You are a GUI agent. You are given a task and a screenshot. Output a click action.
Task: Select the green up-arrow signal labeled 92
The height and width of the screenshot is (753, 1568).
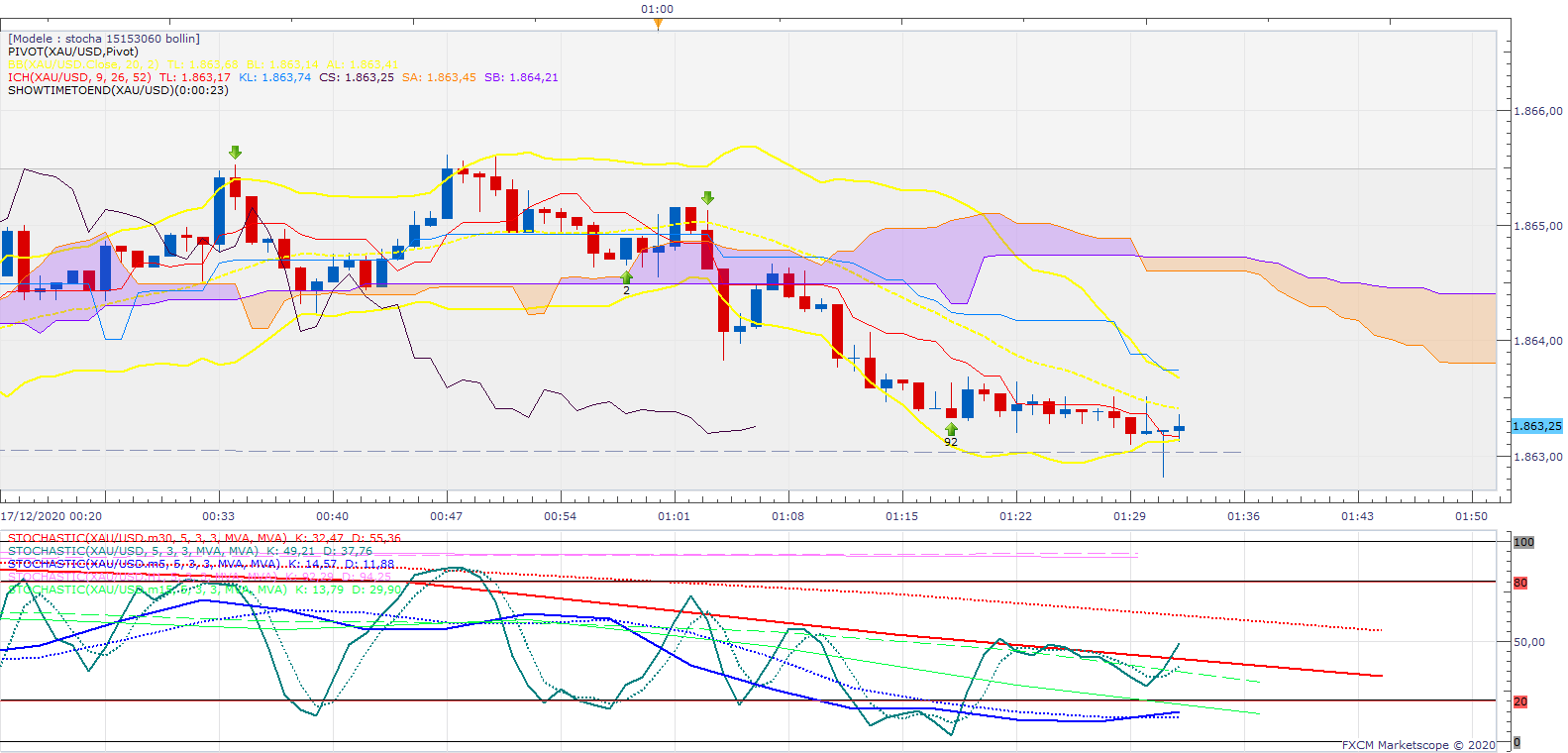(951, 429)
